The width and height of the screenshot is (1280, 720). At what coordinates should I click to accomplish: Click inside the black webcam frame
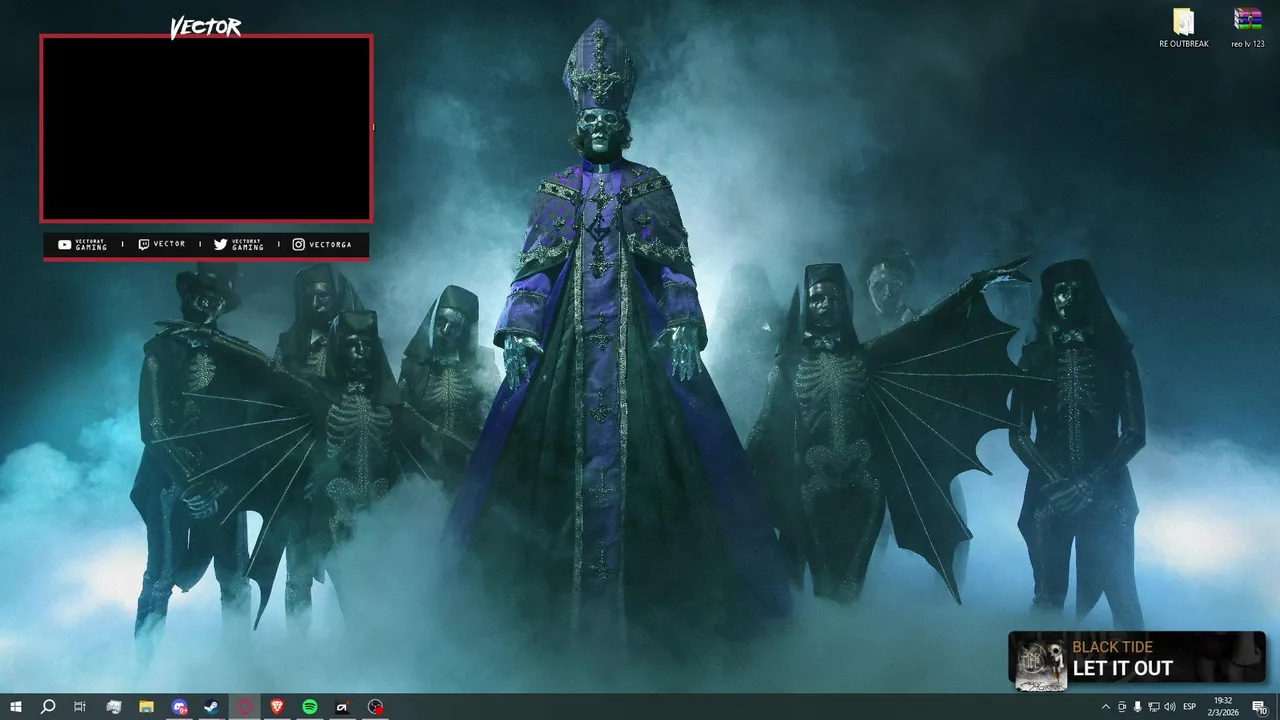(206, 128)
